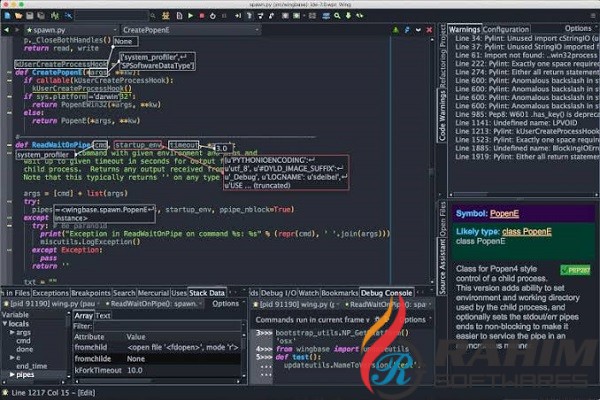Viewport: 600px width, 400px height.
Task: Click the bug icon in the status bar
Action: 7,390
